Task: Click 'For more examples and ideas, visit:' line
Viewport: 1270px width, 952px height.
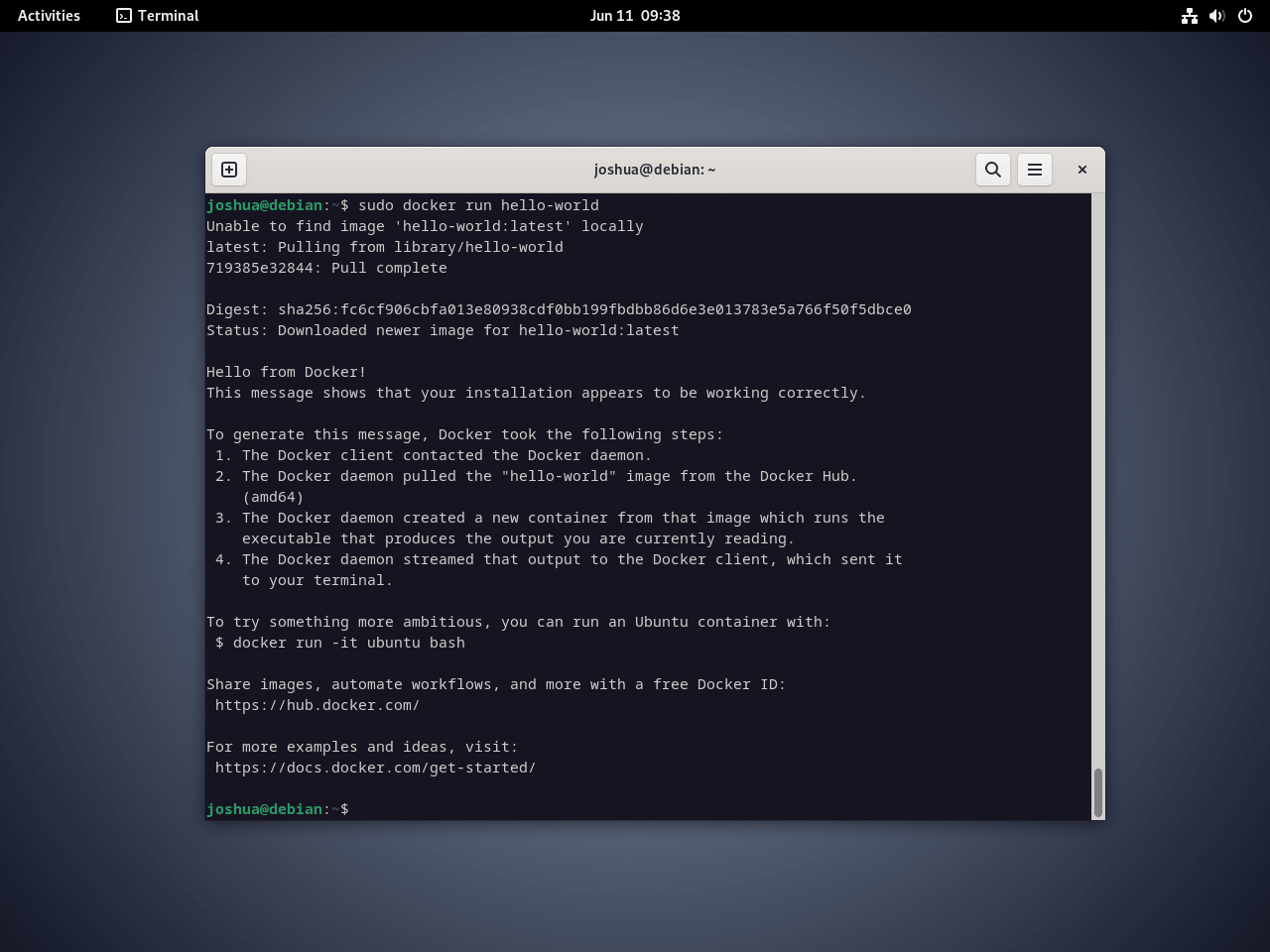Action: coord(362,747)
